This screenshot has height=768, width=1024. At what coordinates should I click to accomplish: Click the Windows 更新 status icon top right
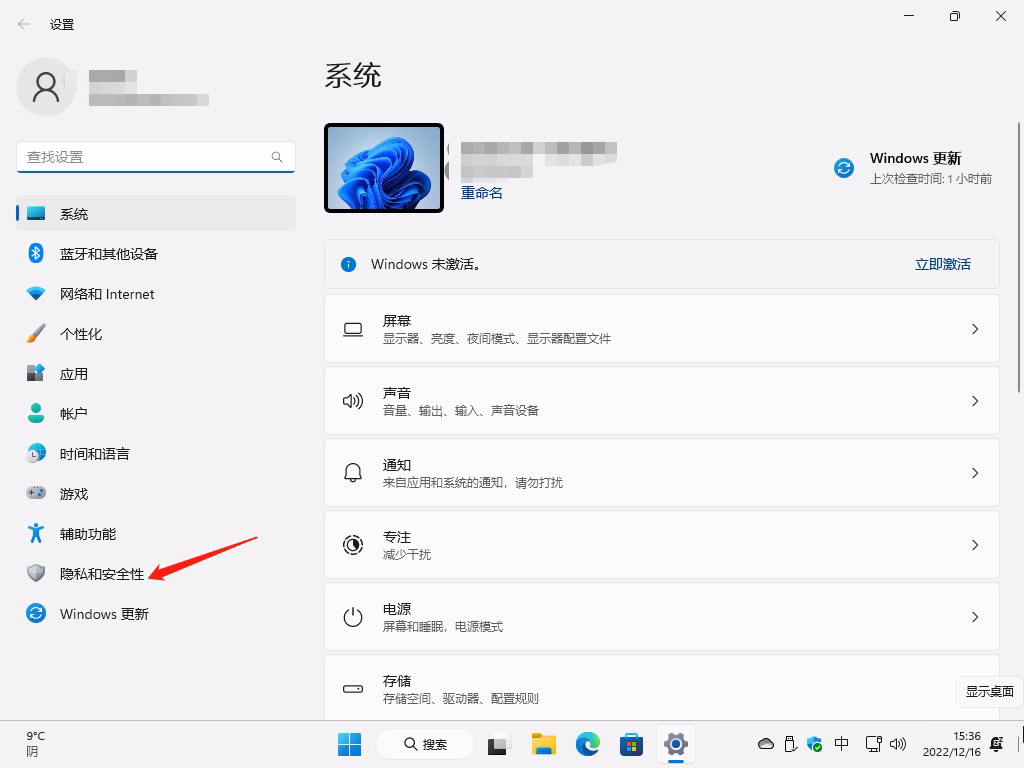pos(843,168)
